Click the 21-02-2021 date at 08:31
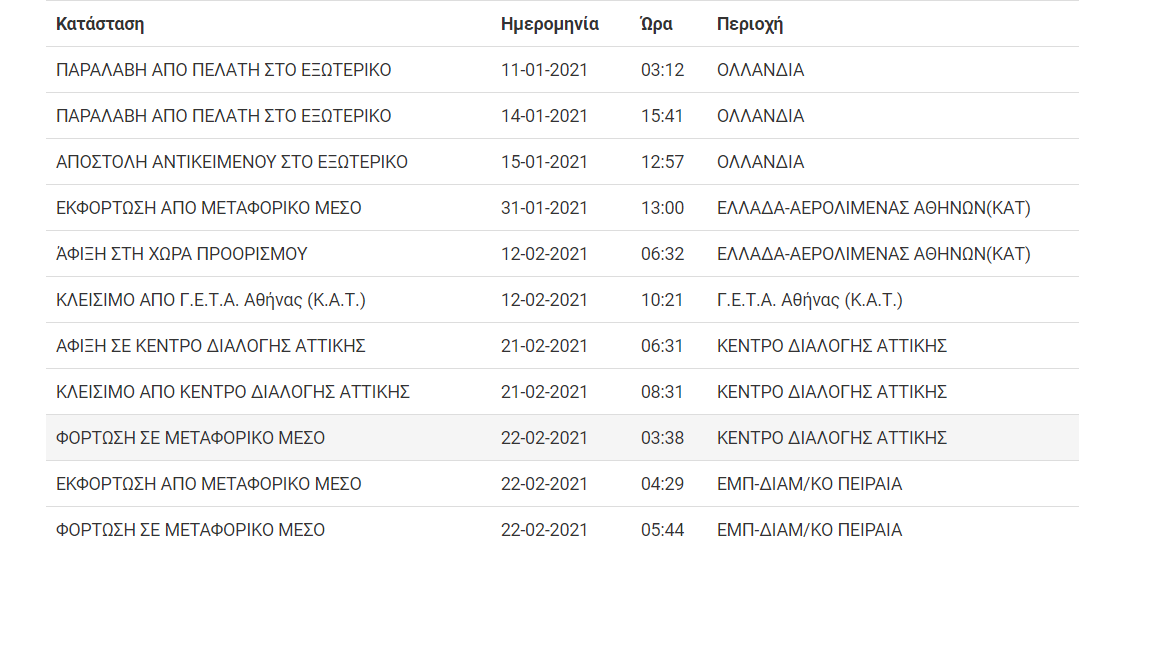 click(x=544, y=392)
